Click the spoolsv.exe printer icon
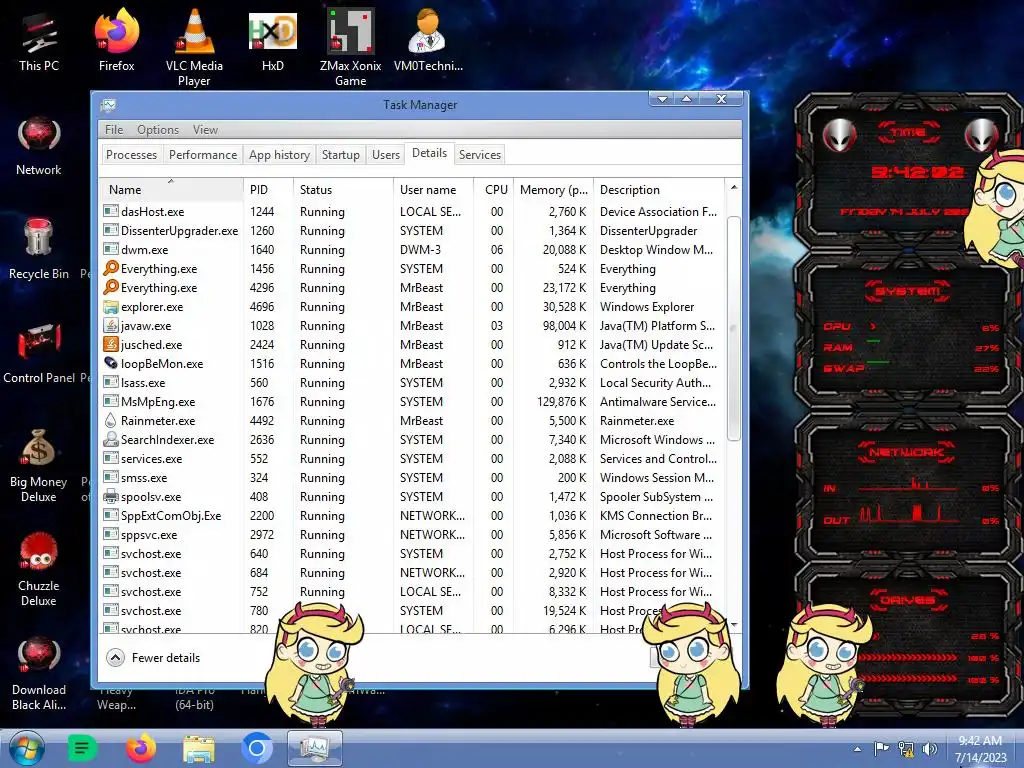 tap(111, 496)
